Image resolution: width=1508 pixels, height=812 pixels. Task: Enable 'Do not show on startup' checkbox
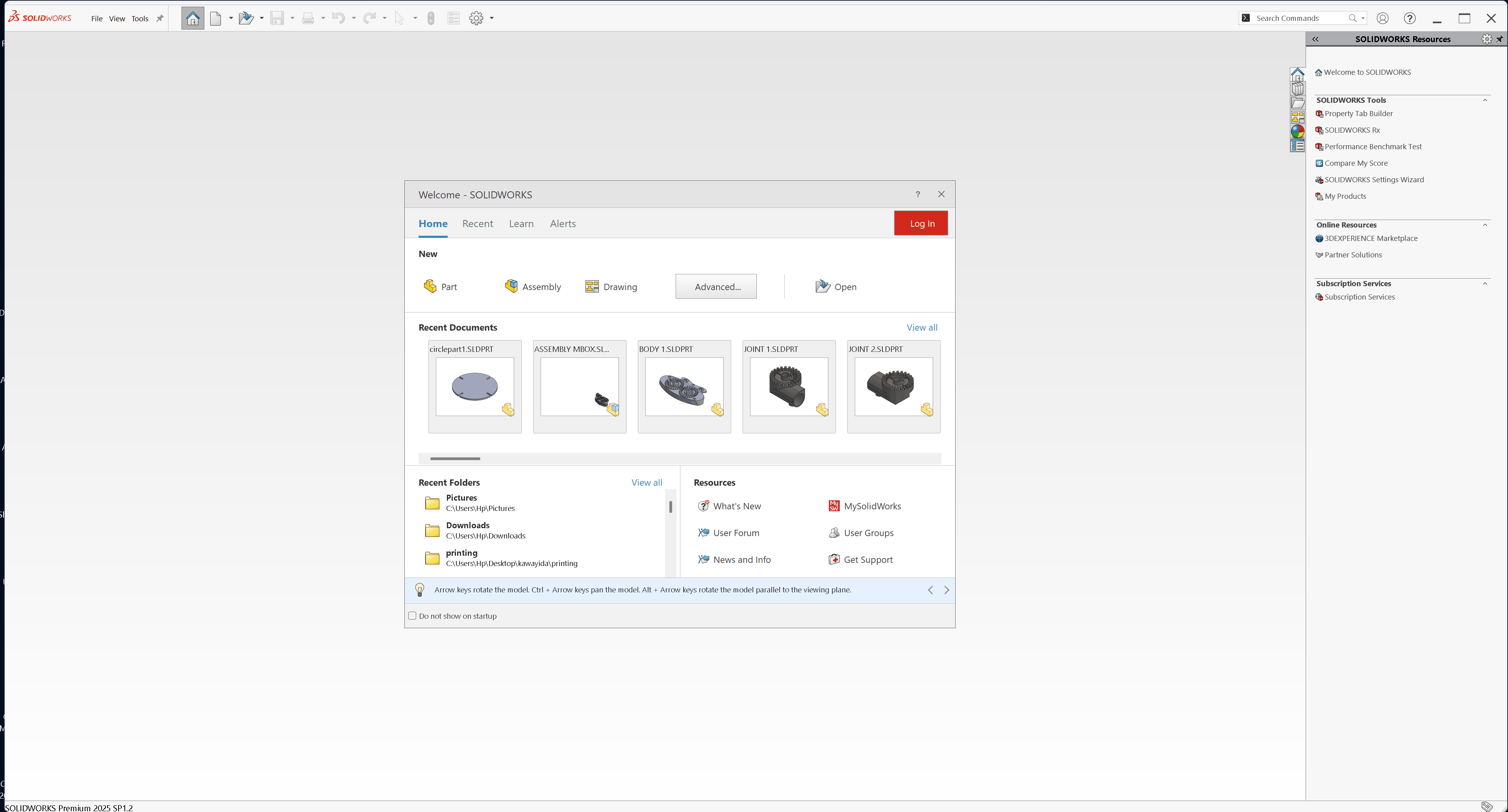[412, 616]
